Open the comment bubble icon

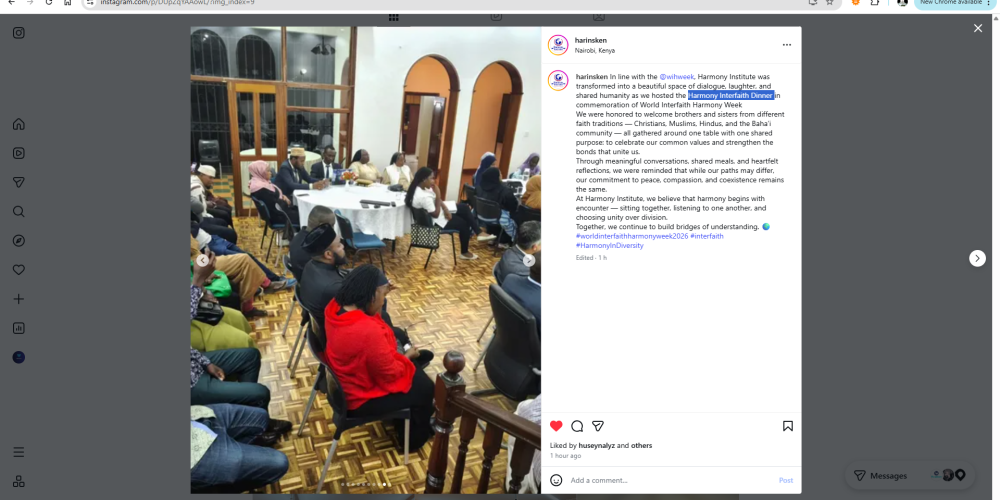[x=577, y=426]
